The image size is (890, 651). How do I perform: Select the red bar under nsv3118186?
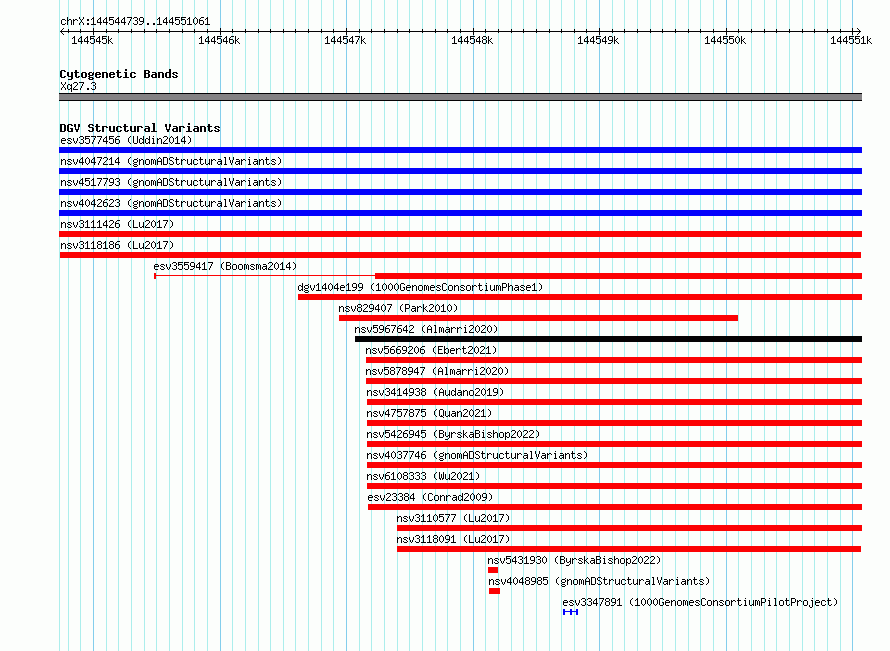(x=460, y=255)
